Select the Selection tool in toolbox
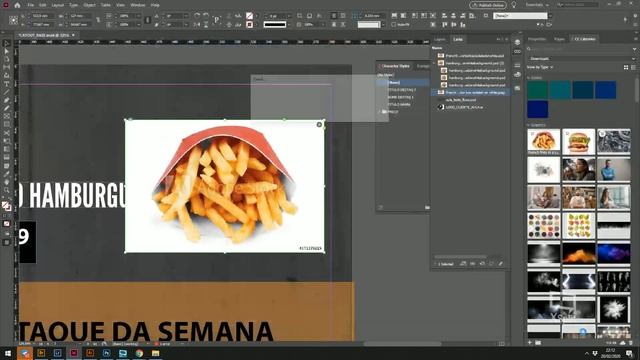This screenshot has height=360, width=640. [7, 43]
